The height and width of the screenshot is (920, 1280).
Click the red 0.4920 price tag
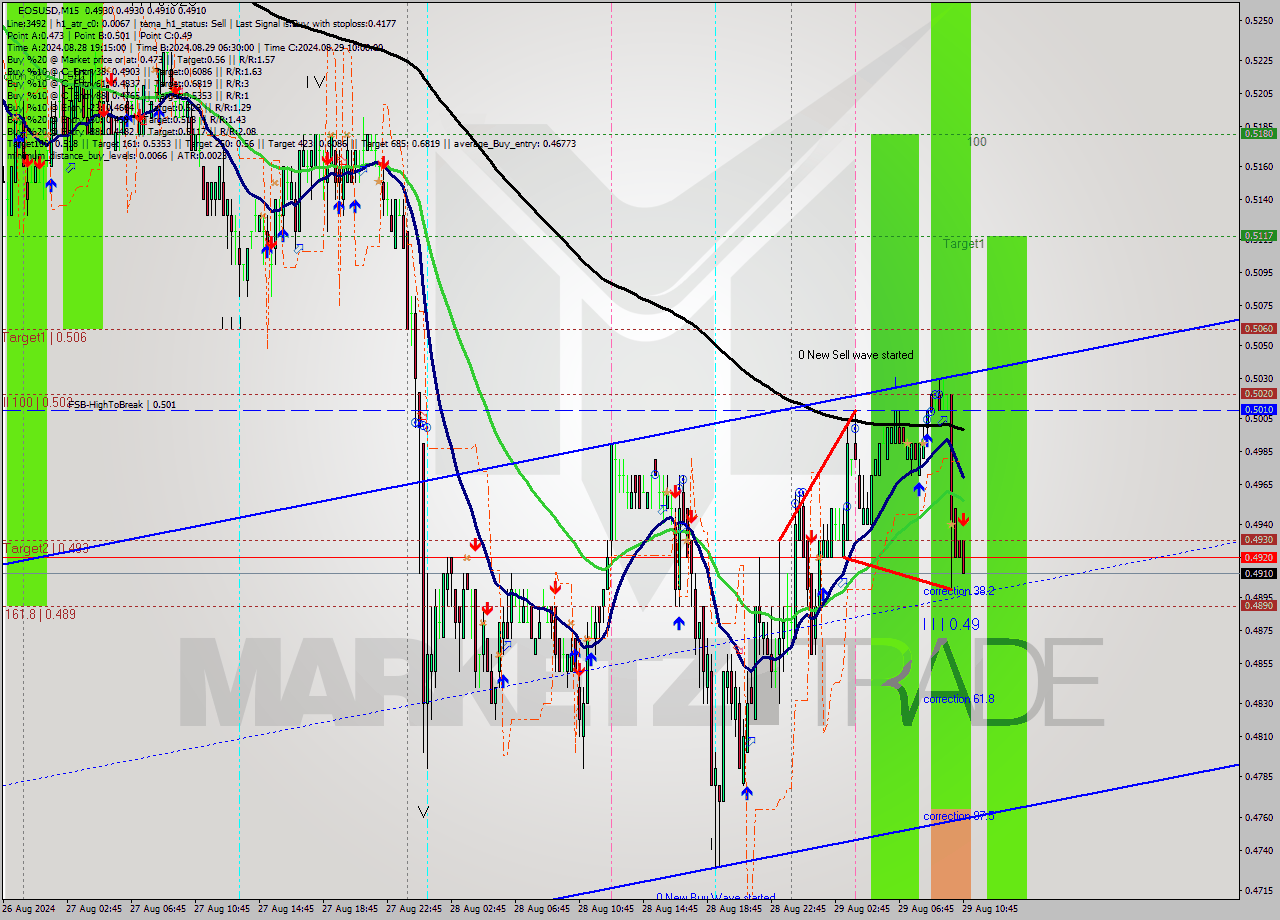1258,557
